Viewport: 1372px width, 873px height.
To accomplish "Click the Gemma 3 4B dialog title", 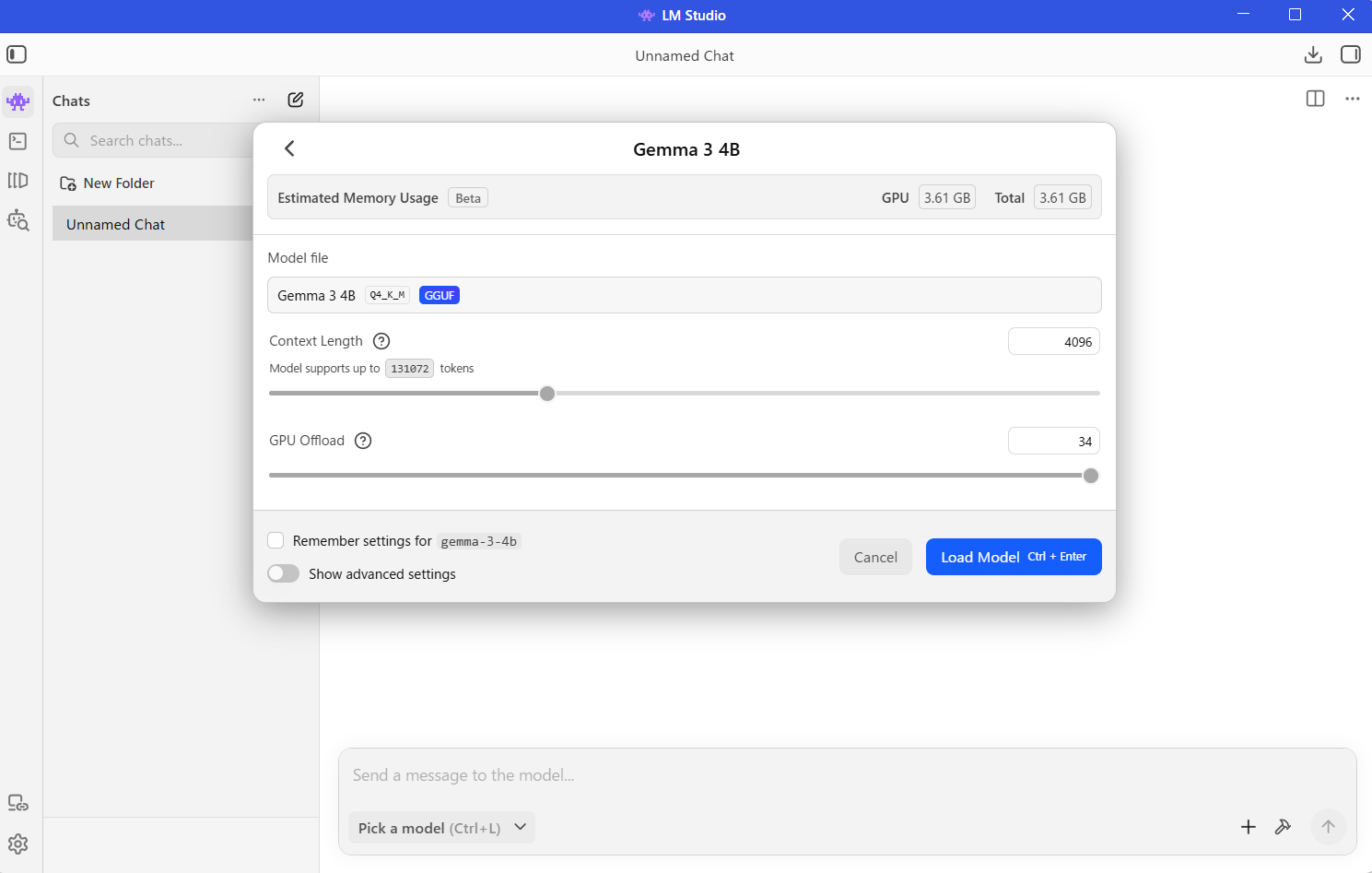I will coord(686,149).
